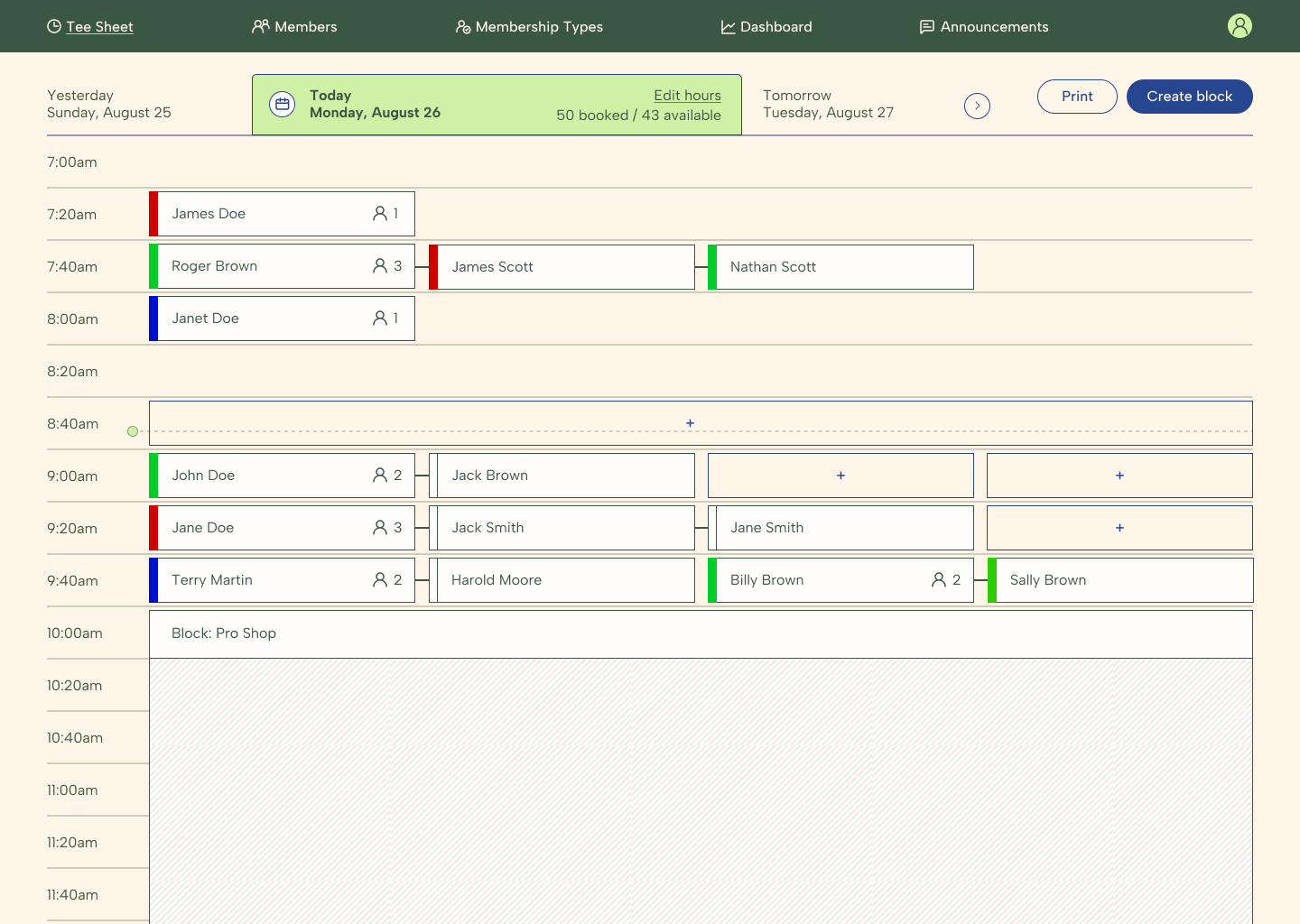Click the Print button

coord(1077,97)
